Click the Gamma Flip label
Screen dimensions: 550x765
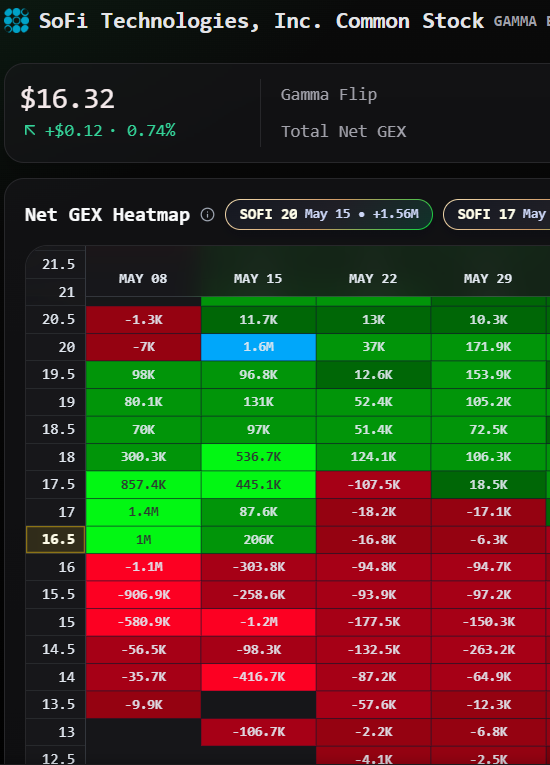[329, 95]
